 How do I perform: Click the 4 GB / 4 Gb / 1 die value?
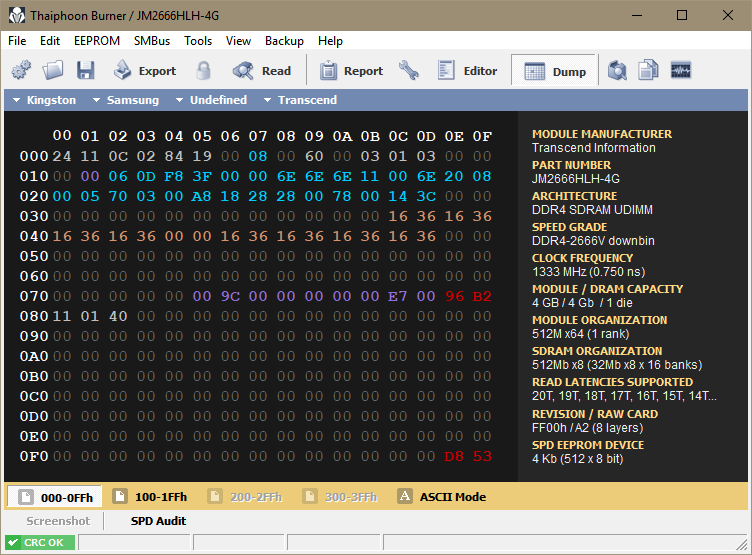click(x=582, y=303)
